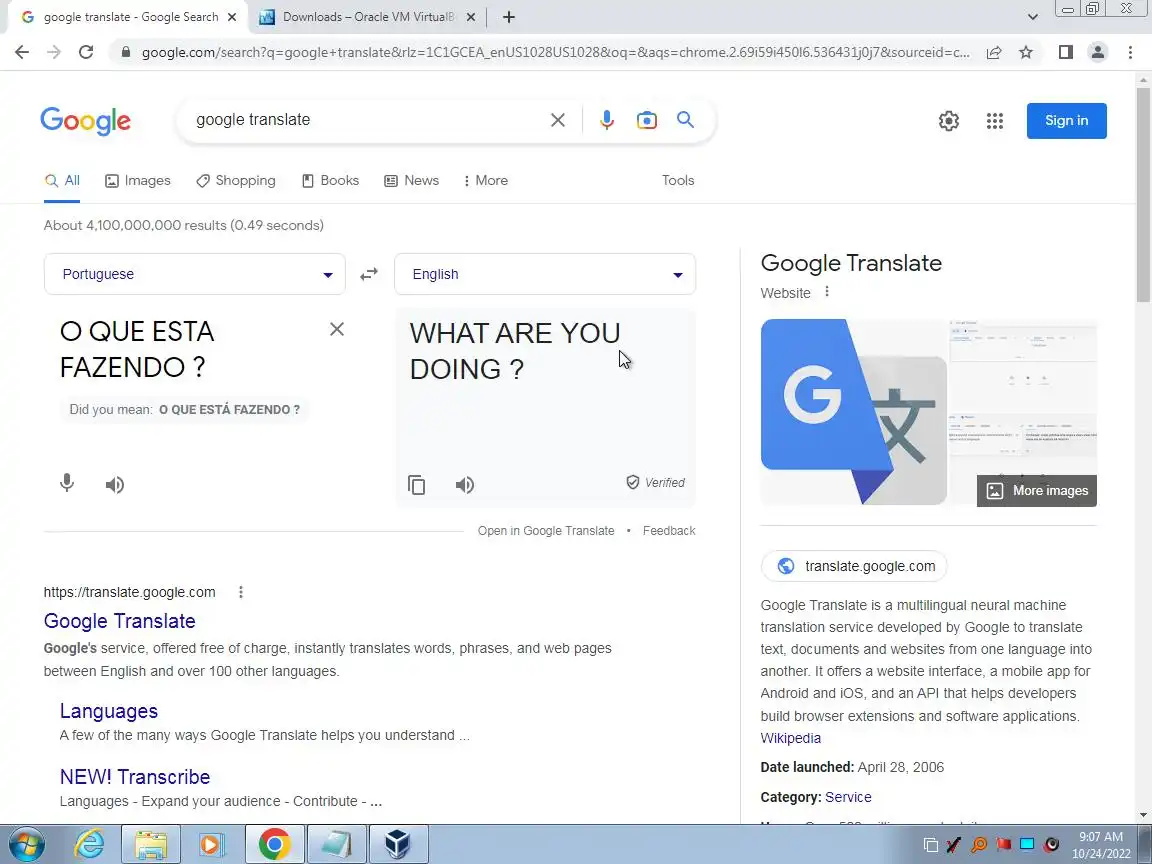This screenshot has width=1152, height=864.
Task: Visit translate.google.com chip in knowledge panel
Action: (854, 566)
